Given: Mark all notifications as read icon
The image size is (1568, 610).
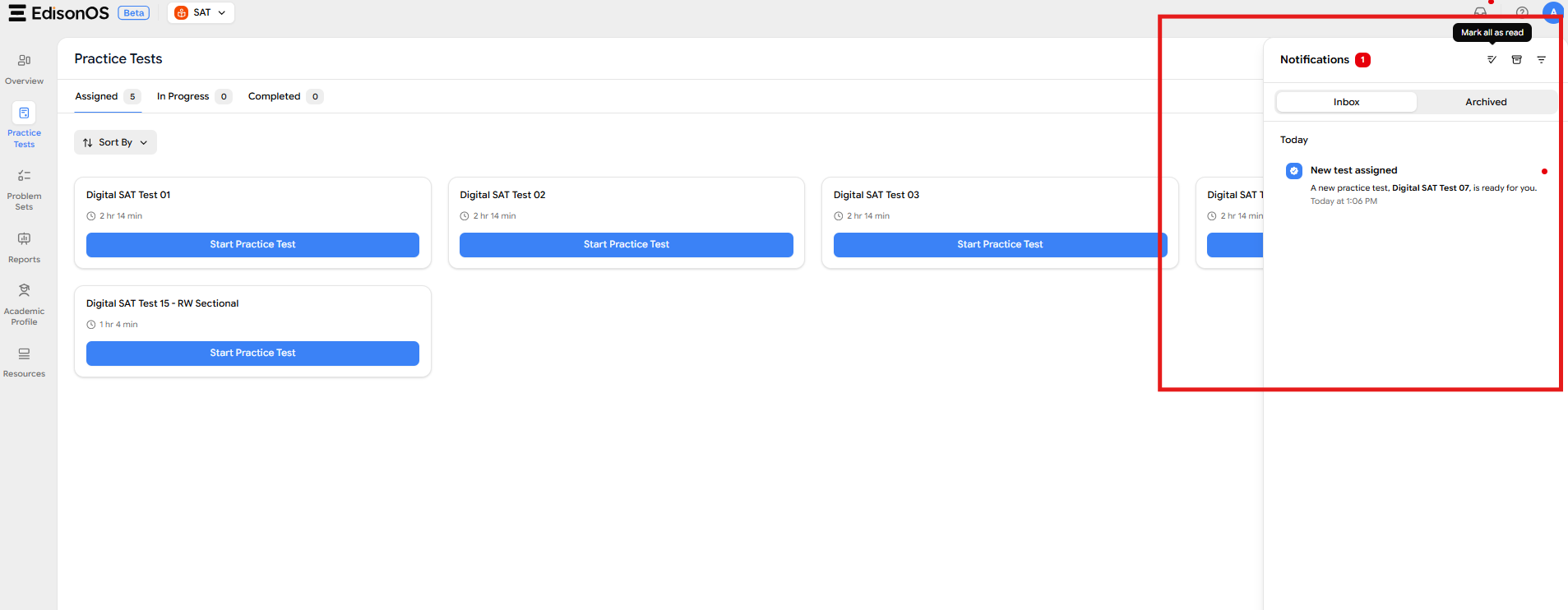Looking at the screenshot, I should pyautogui.click(x=1492, y=60).
